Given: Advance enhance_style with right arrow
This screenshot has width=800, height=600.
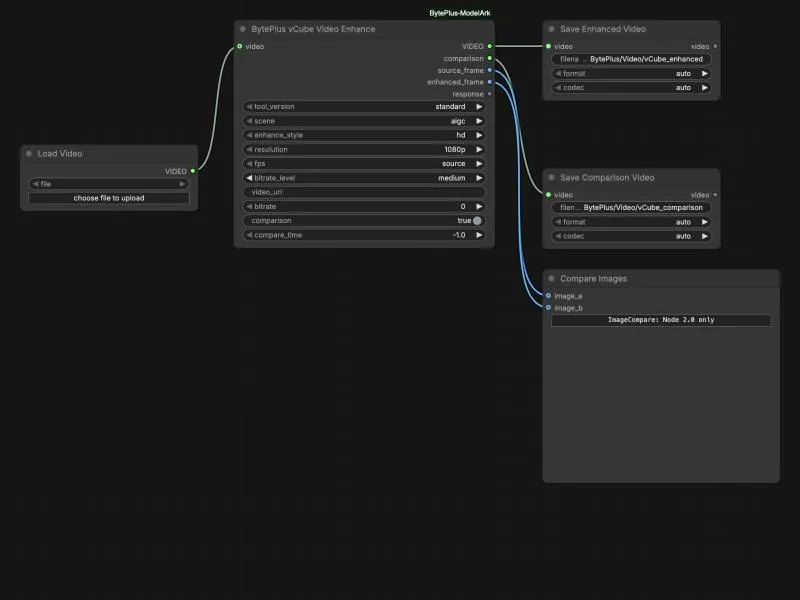Looking at the screenshot, I should 479,135.
